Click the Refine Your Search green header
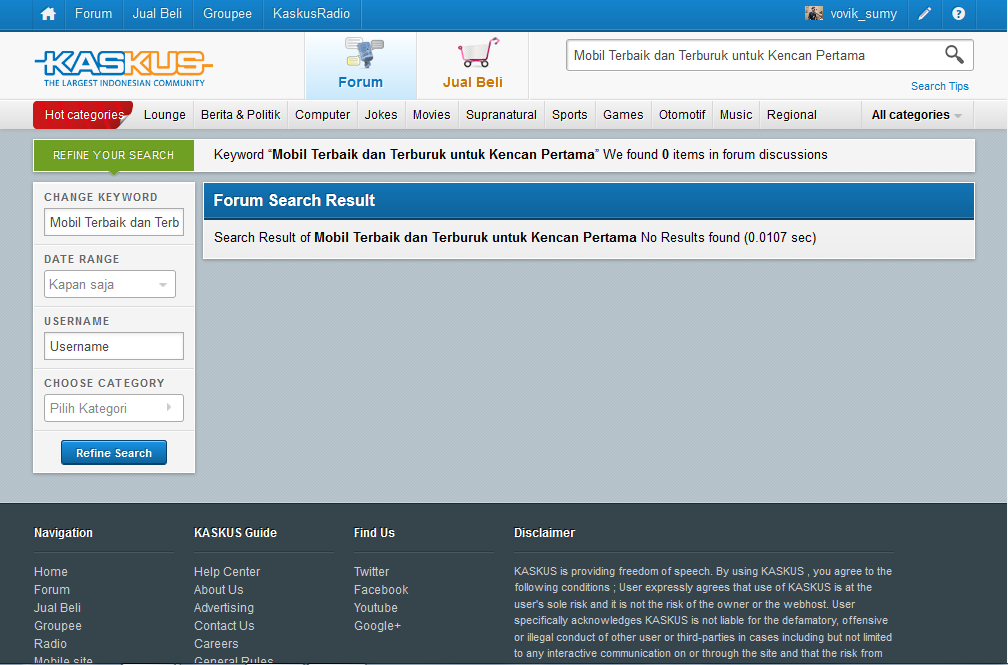1008x665 pixels. coord(113,155)
